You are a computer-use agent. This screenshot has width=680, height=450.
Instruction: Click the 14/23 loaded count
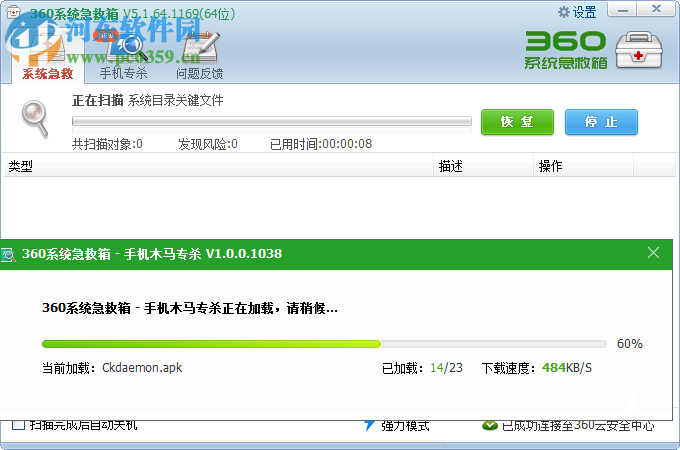(x=446, y=368)
